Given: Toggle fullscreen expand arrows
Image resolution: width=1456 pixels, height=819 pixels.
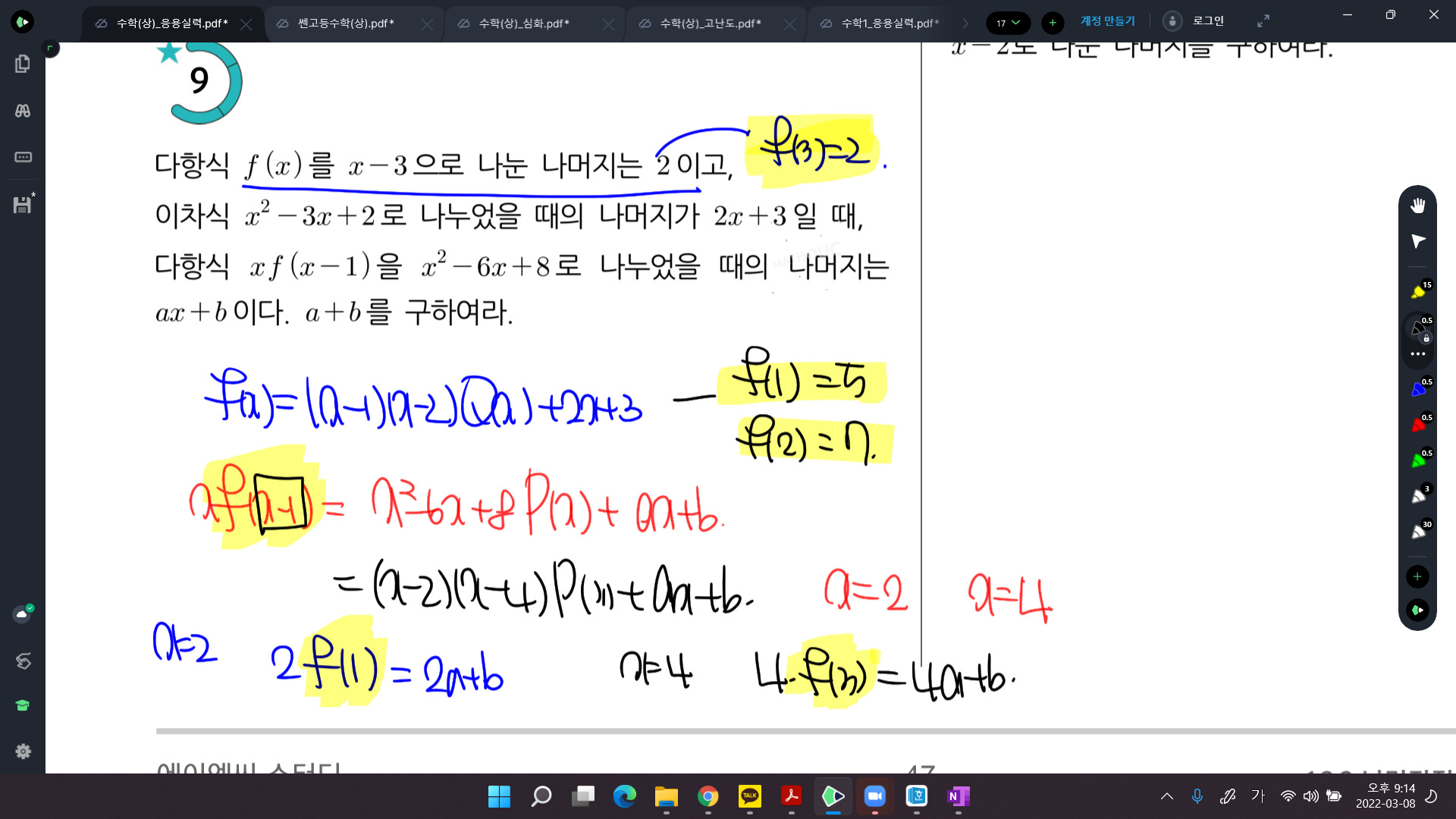Looking at the screenshot, I should 1263,21.
